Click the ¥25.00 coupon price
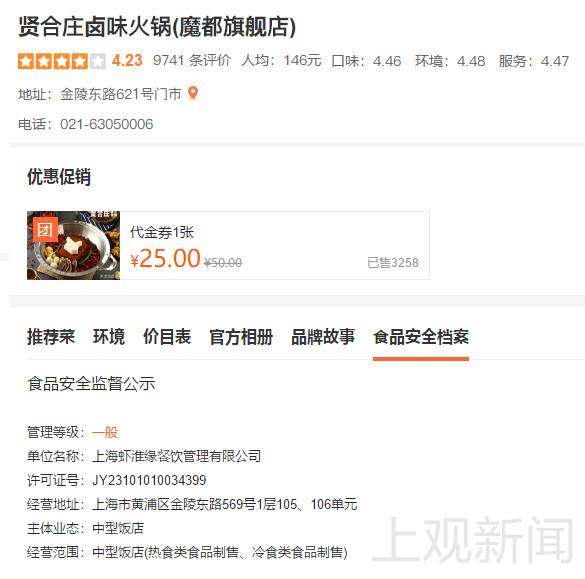 165,258
